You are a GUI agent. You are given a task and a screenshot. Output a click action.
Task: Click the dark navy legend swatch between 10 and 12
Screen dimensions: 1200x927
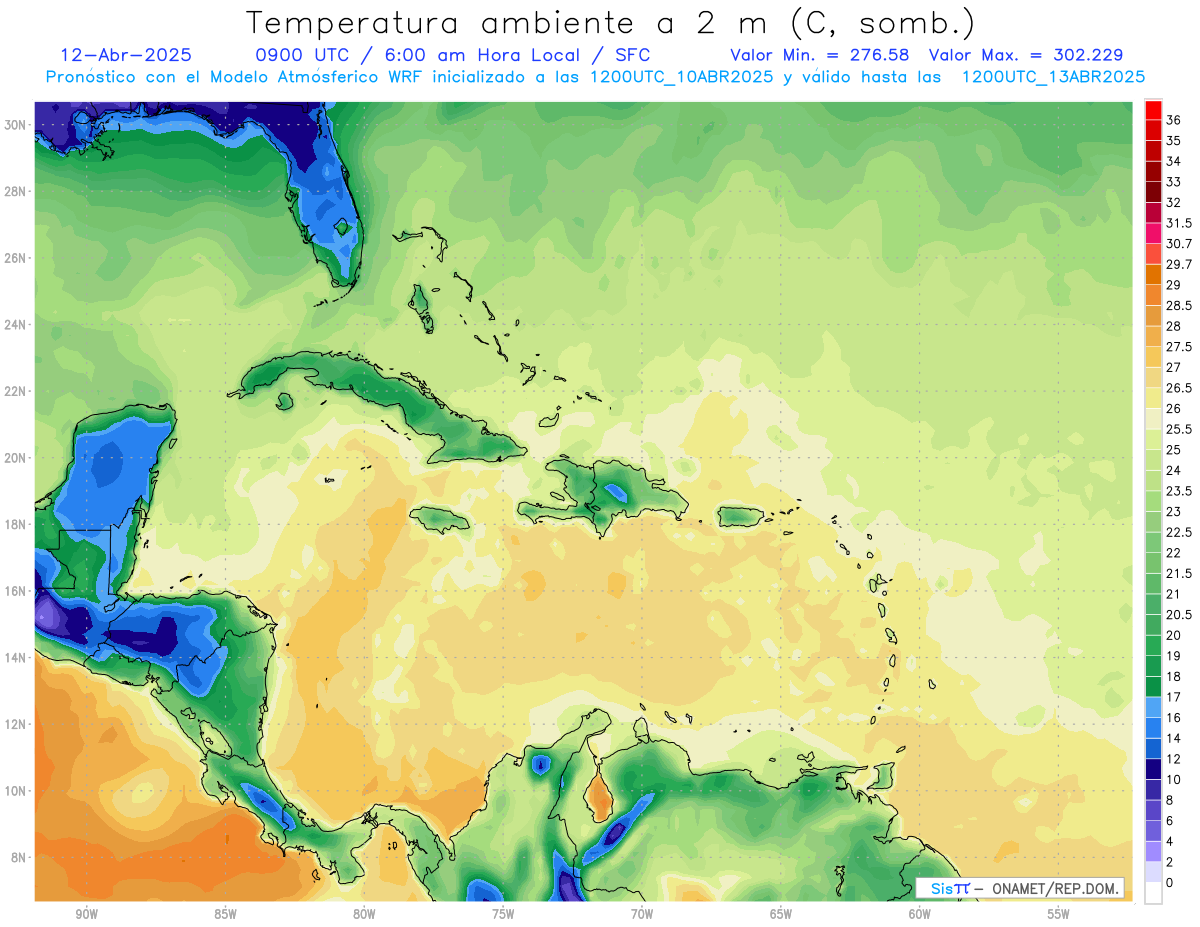pyautogui.click(x=1153, y=769)
